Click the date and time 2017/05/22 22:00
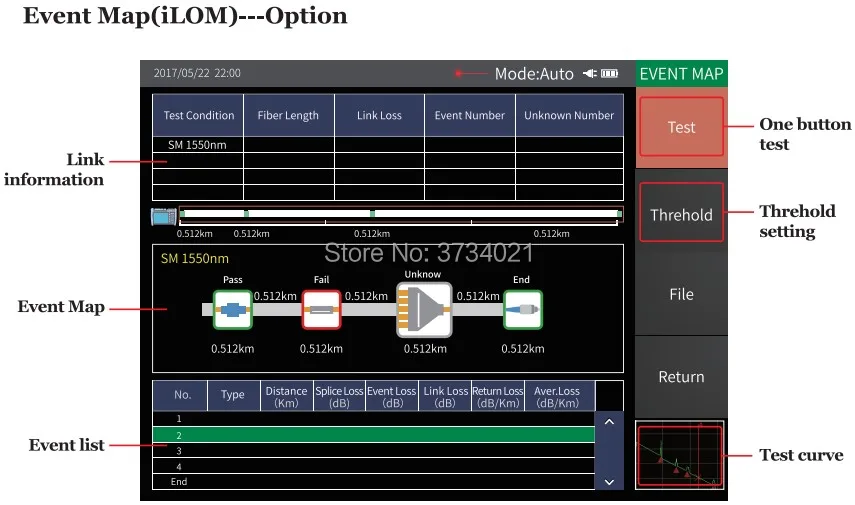The image size is (855, 505). pyautogui.click(x=197, y=73)
